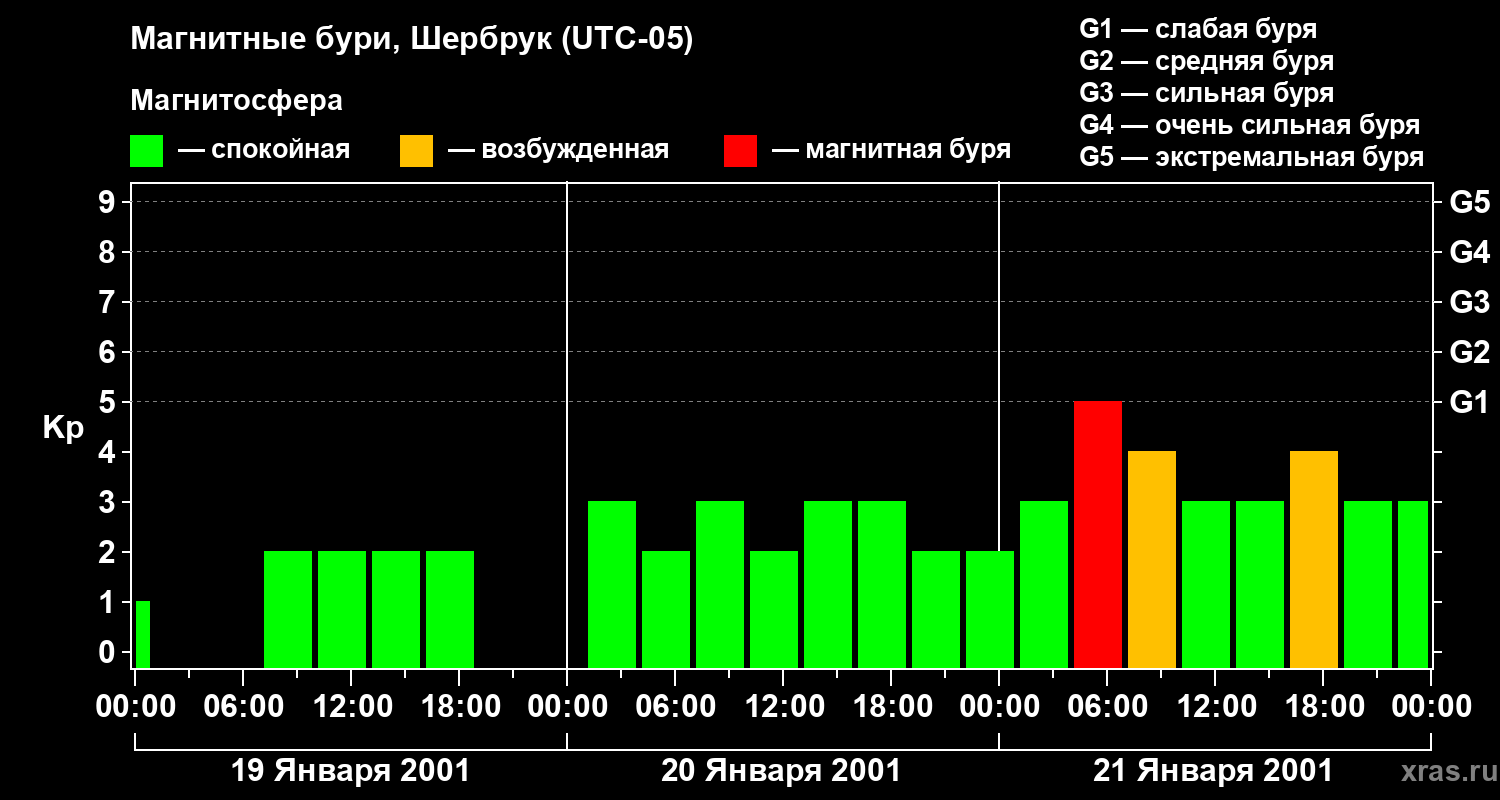This screenshot has width=1500, height=800.
Task: Click the 'G3 — сильная буря' description line
Action: 1206,93
